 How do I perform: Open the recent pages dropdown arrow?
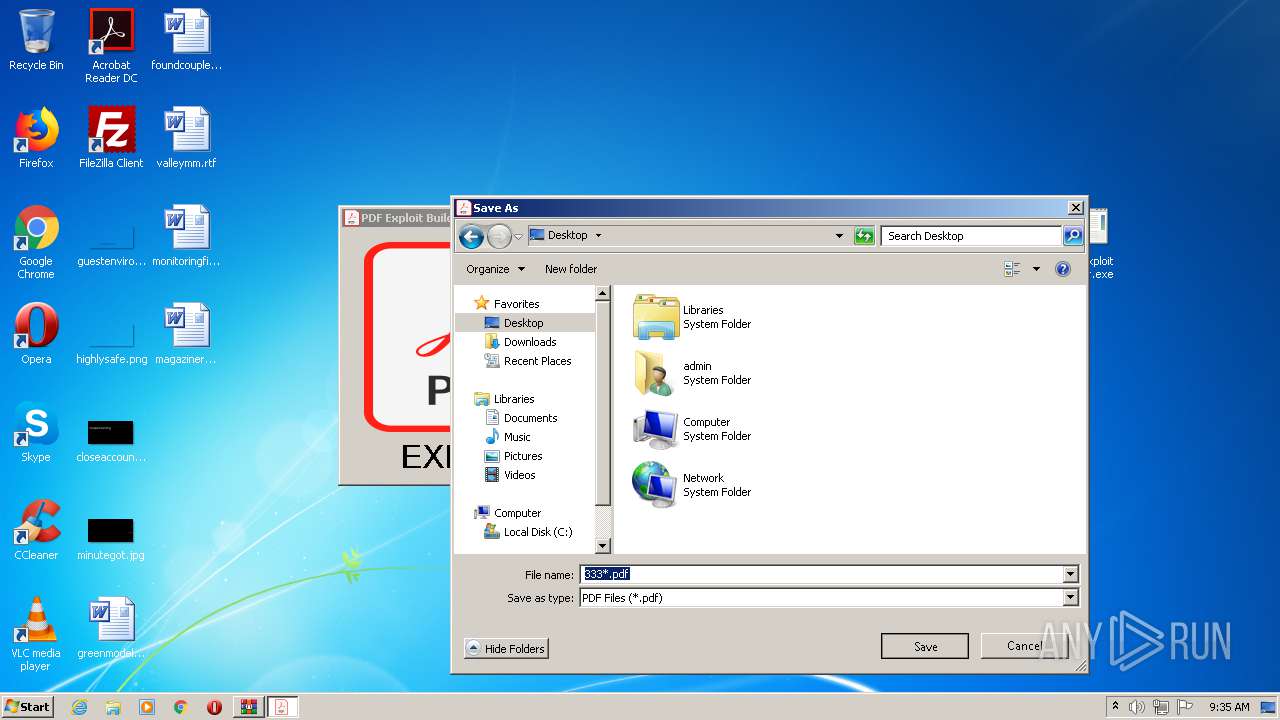(x=518, y=237)
